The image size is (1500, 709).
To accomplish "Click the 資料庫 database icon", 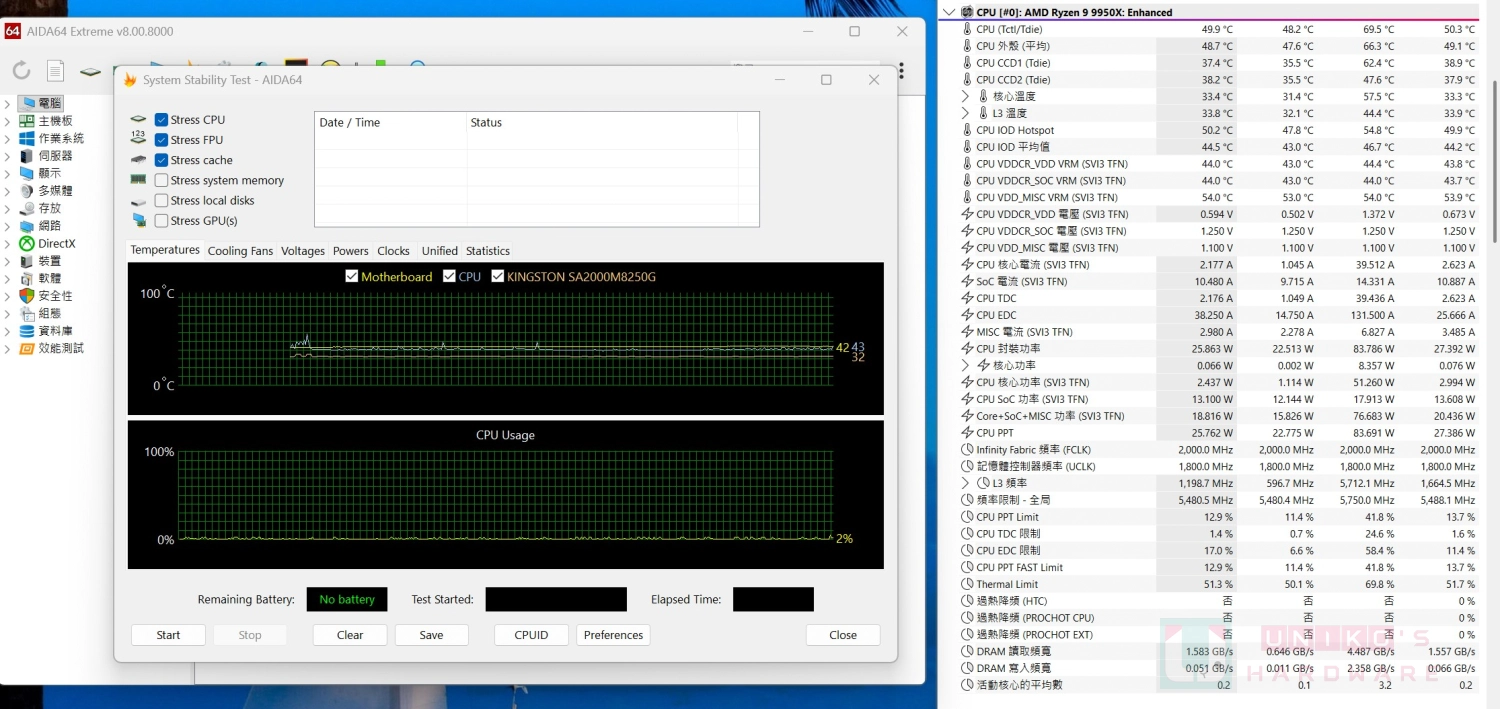I will (26, 331).
